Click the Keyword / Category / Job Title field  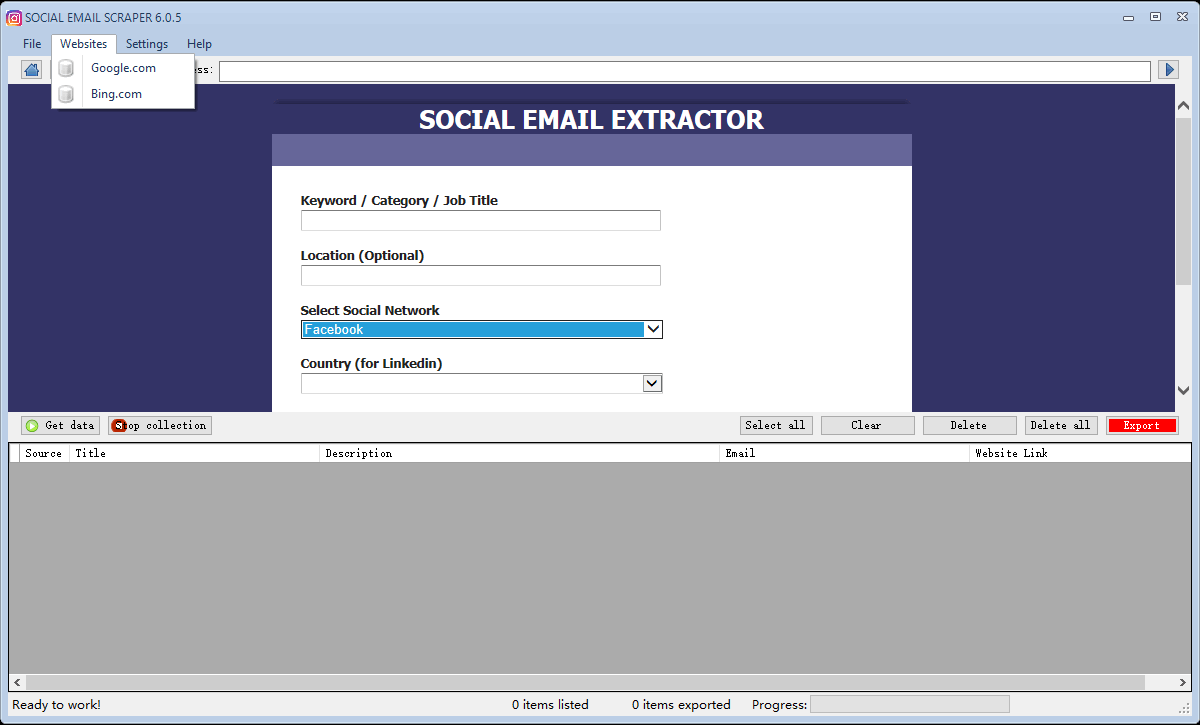[x=481, y=221]
